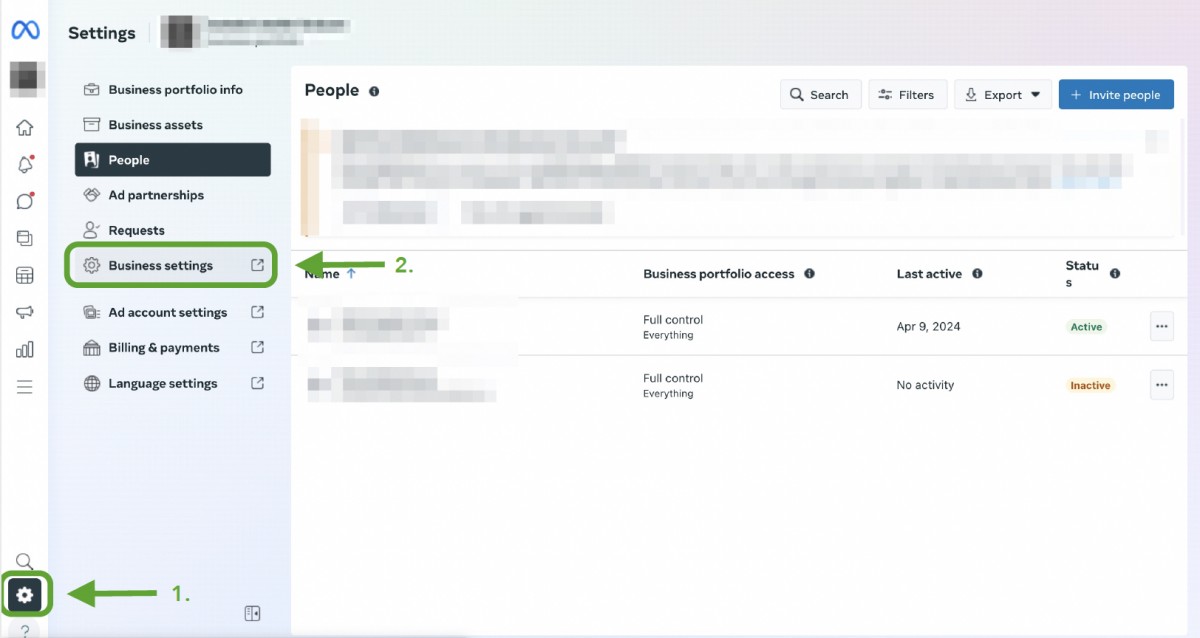Open the all tools hamburger icon

coord(25,387)
